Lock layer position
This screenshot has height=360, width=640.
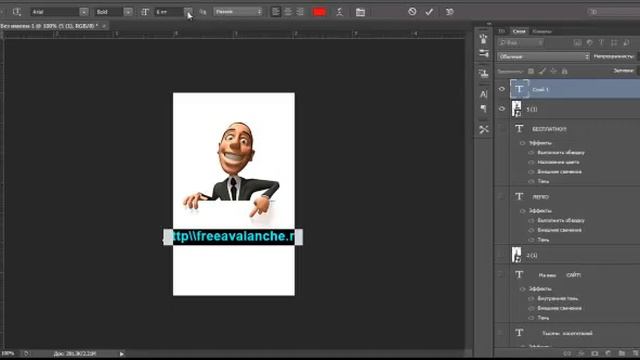[x=553, y=71]
